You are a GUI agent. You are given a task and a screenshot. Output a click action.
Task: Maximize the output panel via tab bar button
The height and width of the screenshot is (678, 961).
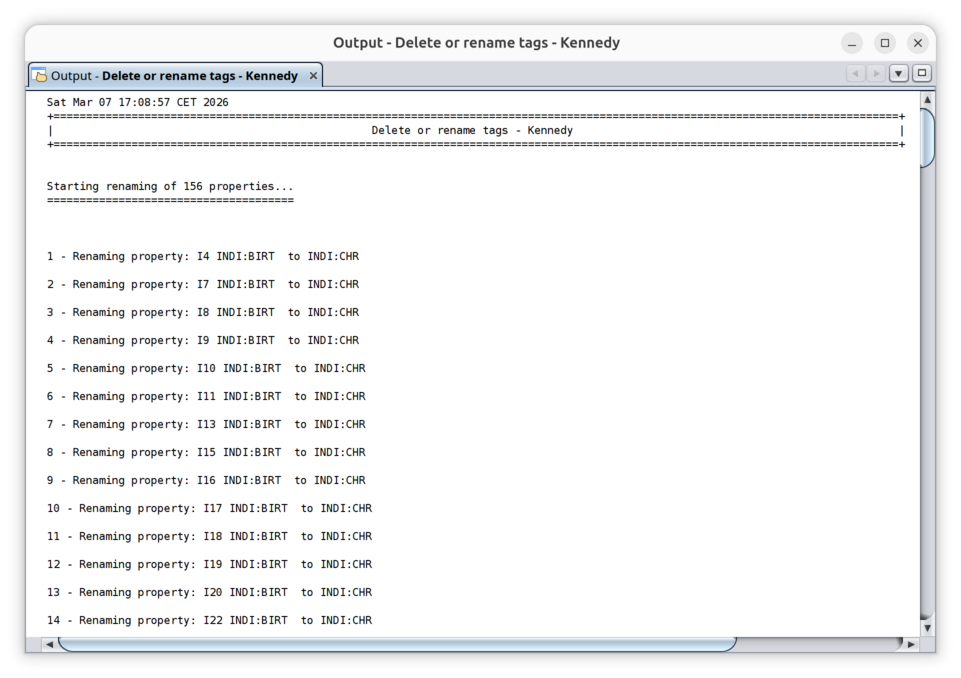click(922, 74)
